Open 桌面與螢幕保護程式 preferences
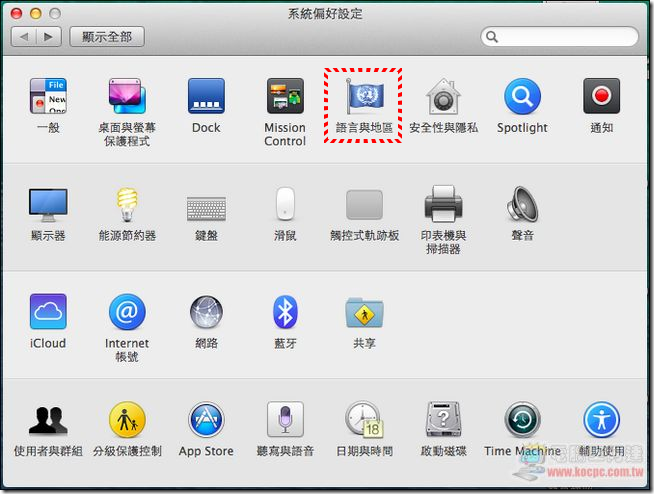 pos(127,96)
